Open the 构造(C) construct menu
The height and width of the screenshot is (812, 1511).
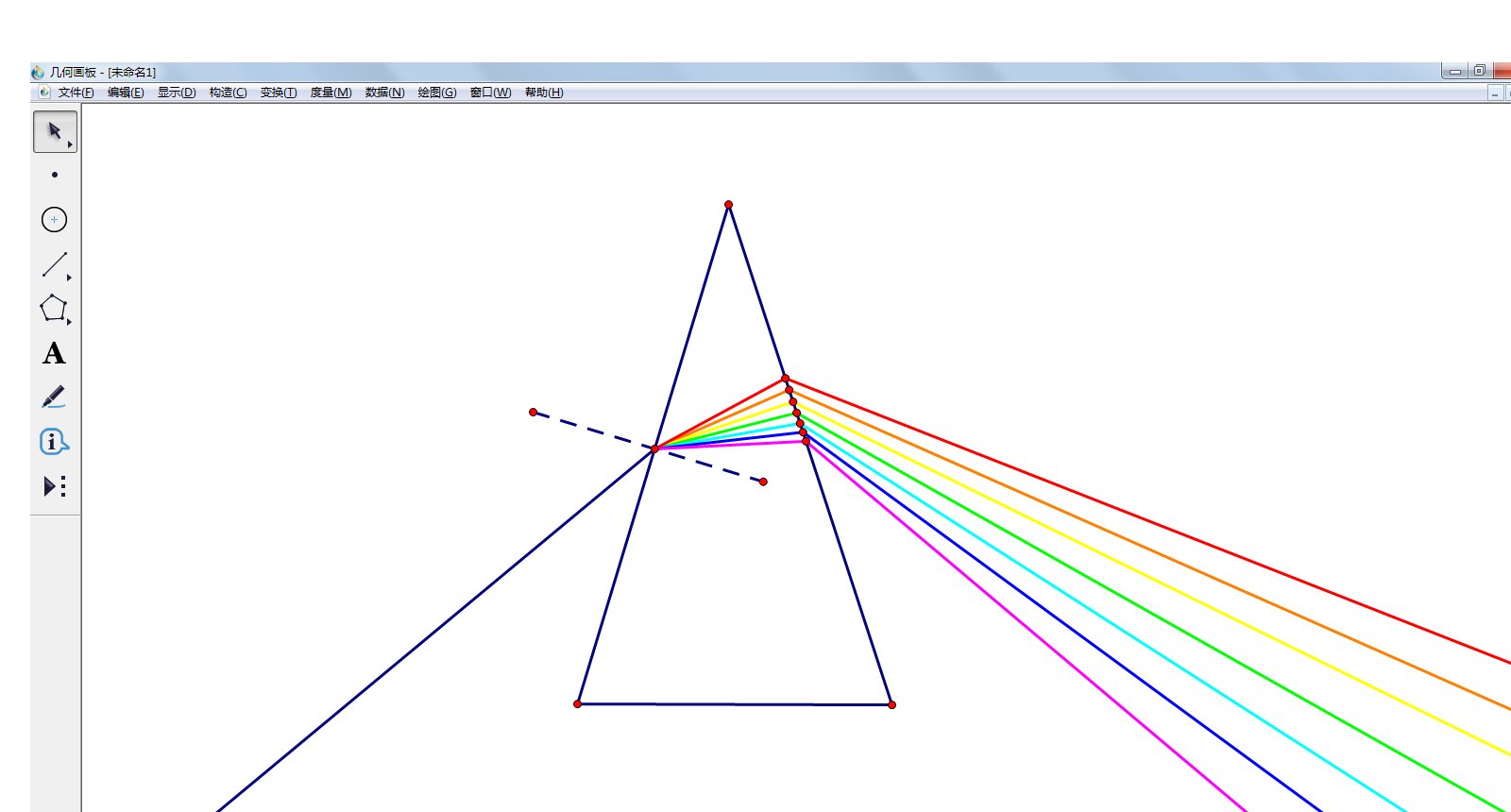(228, 93)
